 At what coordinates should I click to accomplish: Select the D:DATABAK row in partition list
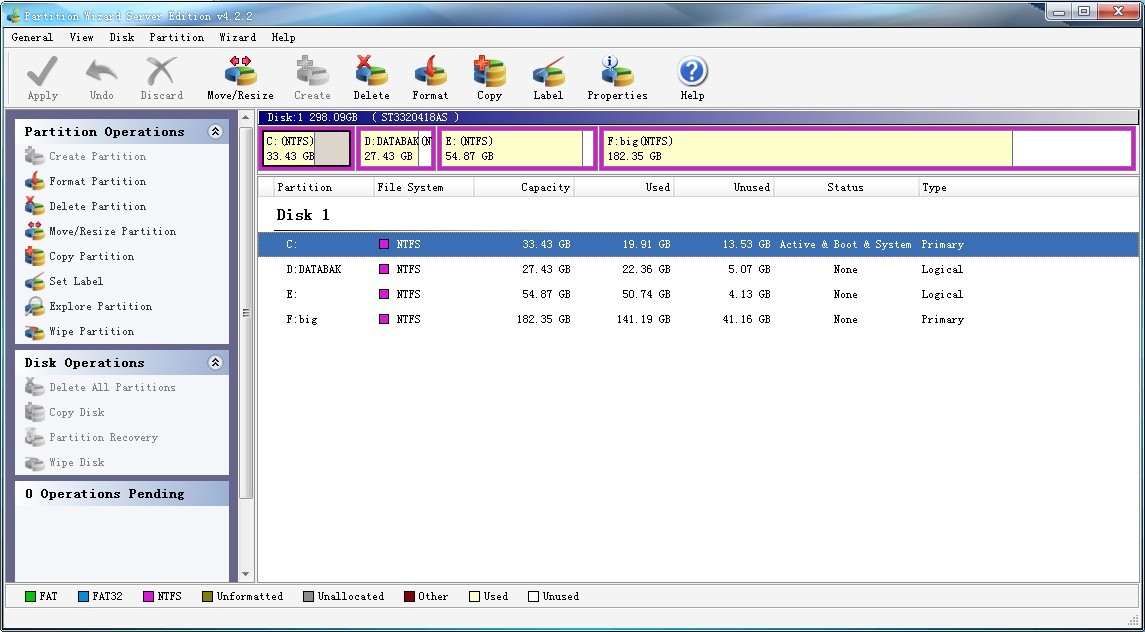(x=698, y=269)
